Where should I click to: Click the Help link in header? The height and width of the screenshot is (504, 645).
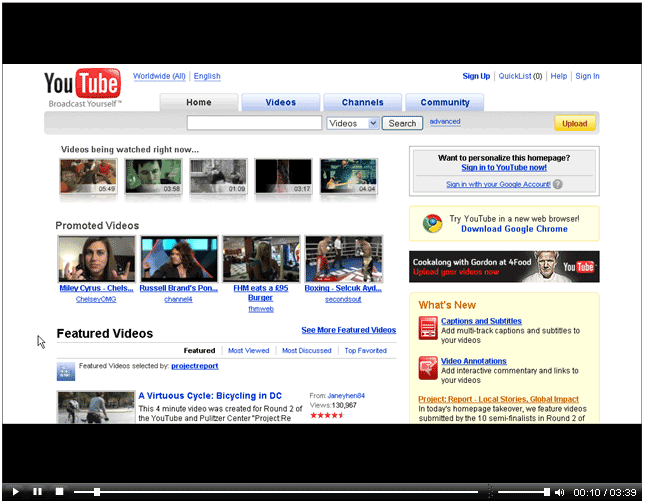click(x=559, y=76)
